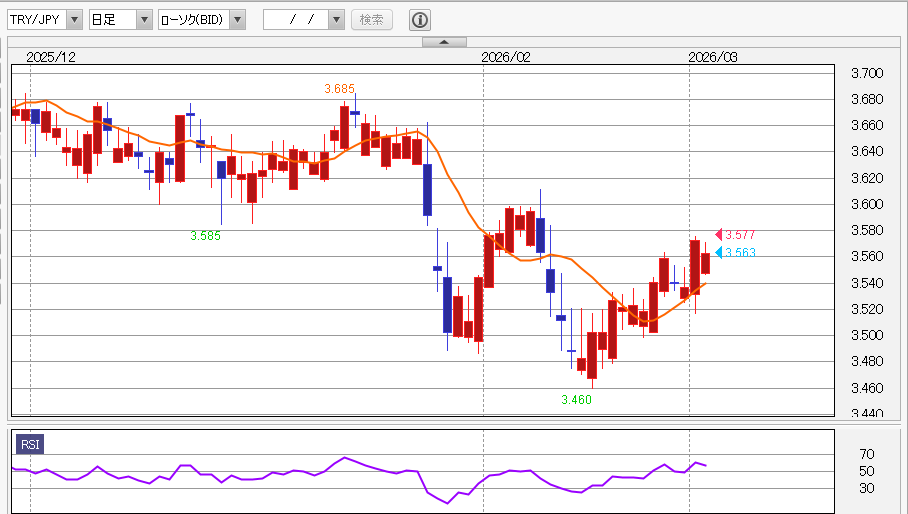This screenshot has width=908, height=514.
Task: Click the 3.640 price axis value
Action: tap(867, 151)
